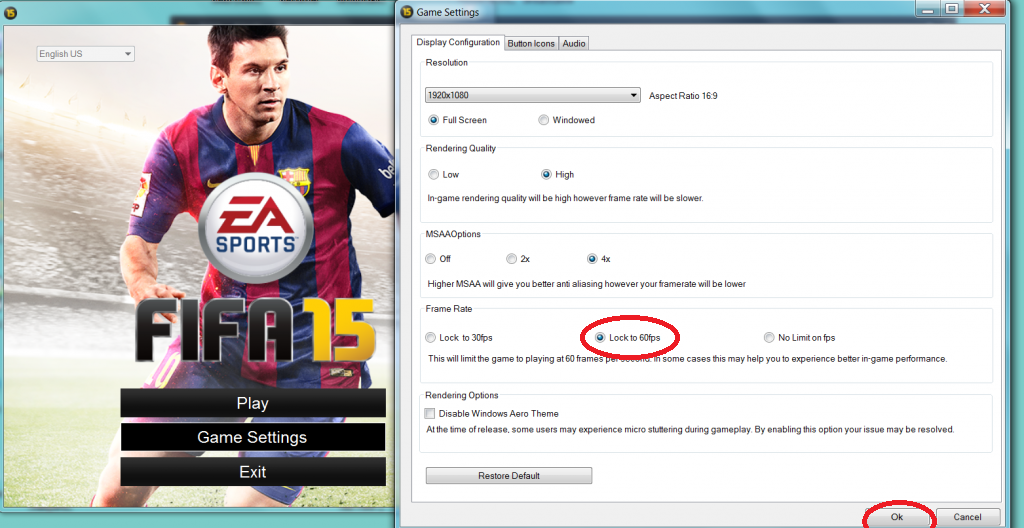Click the EA Sports logo
The image size is (1024, 528).
pos(254,229)
